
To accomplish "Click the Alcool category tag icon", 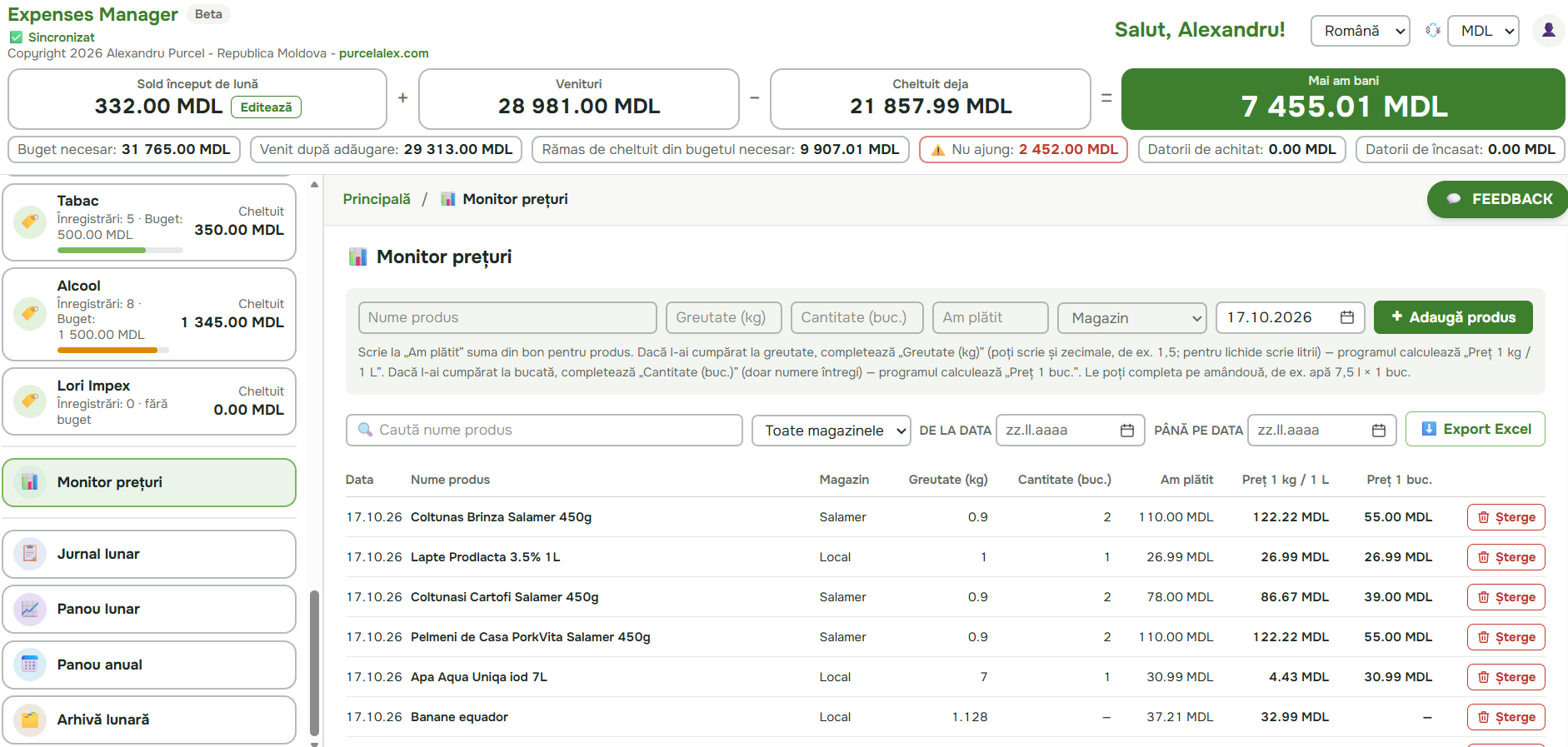I will pyautogui.click(x=30, y=314).
